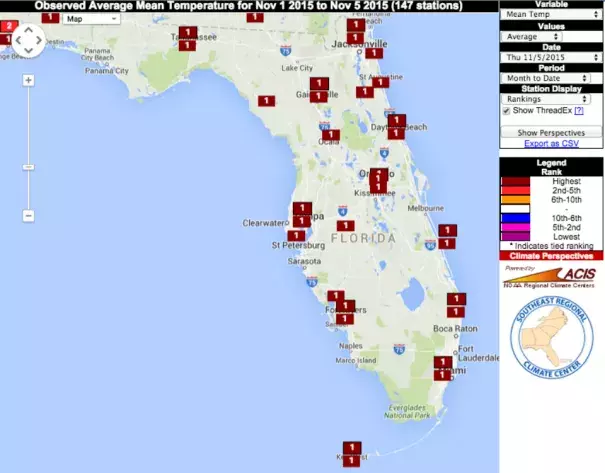Pan the map up using arrow control
Image resolution: width=605 pixels, height=473 pixels.
28,29
